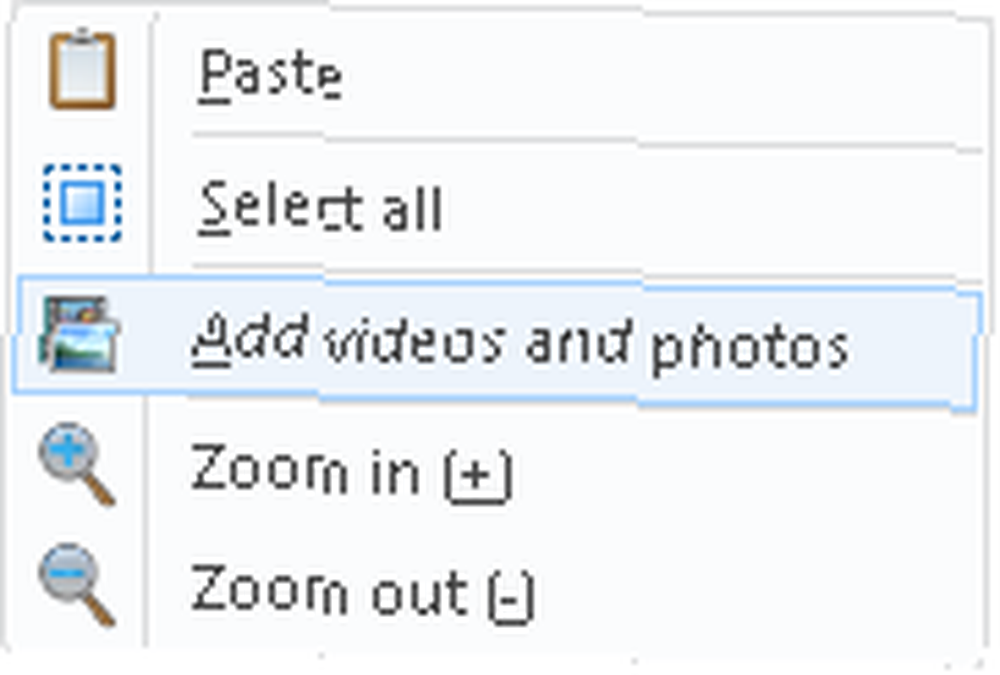Select everything via blue dashed square icon
The width and height of the screenshot is (1000, 675).
coord(82,204)
